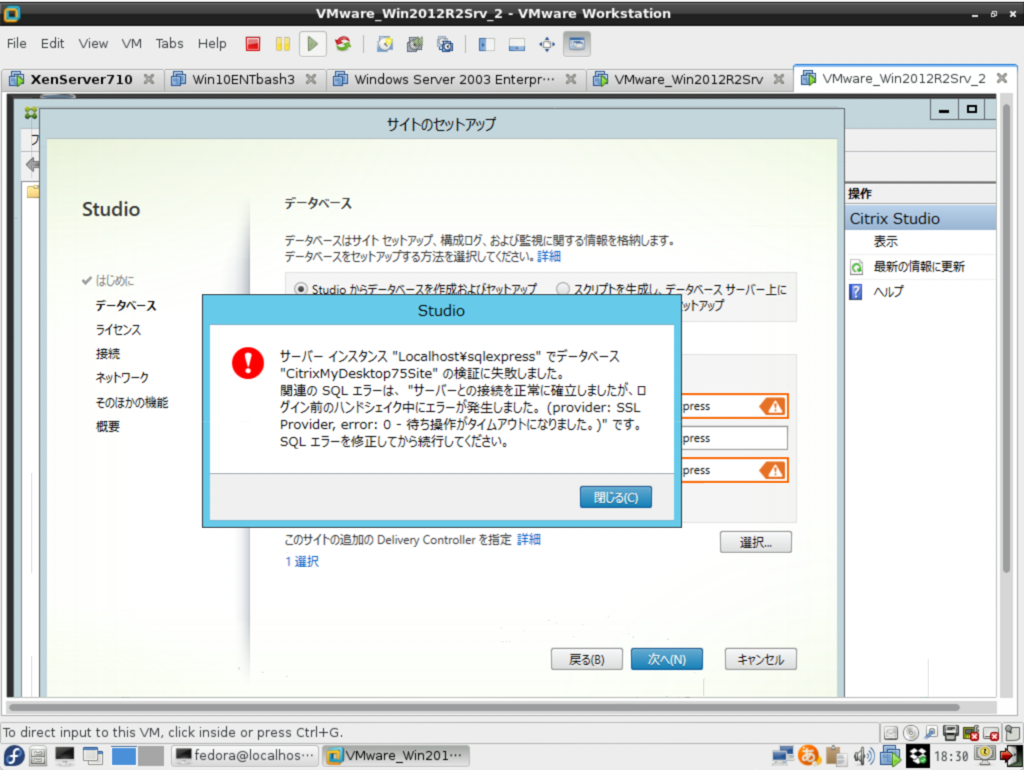Click the Take Snapshot toolbar icon
Image resolution: width=1024 pixels, height=770 pixels.
coord(385,44)
